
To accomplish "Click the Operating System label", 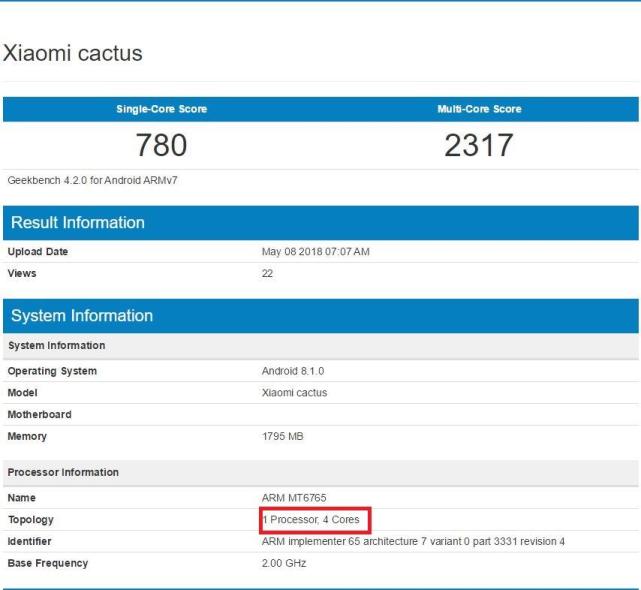I will tap(52, 371).
